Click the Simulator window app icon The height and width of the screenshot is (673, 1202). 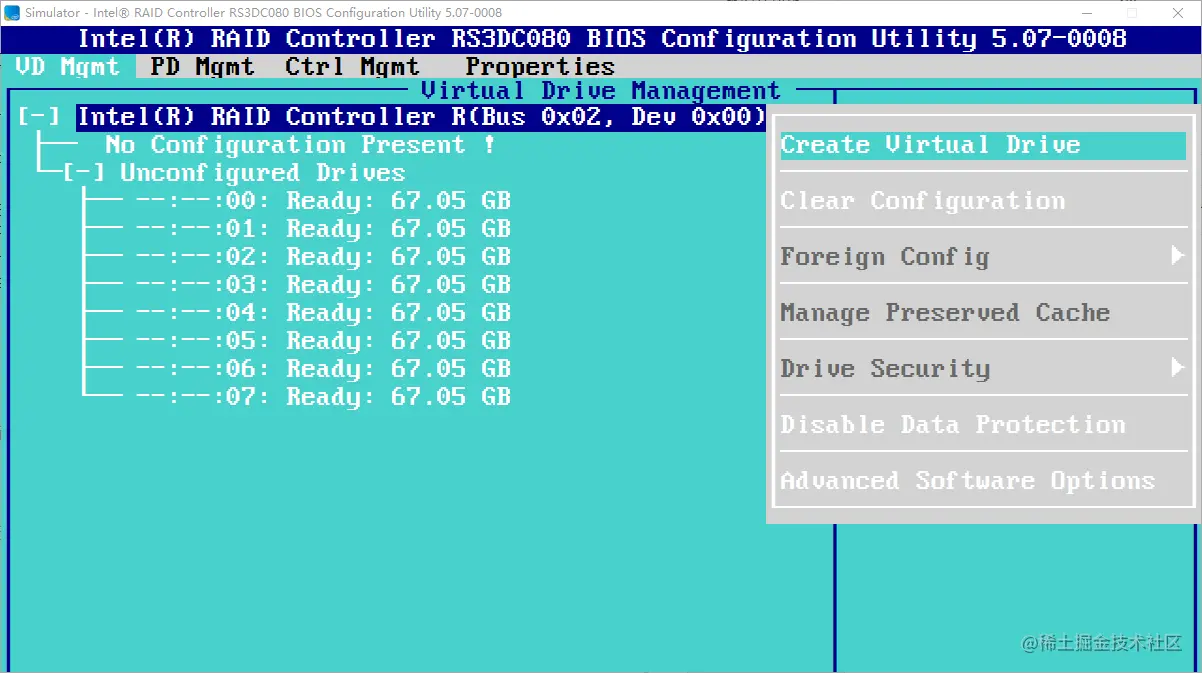click(x=12, y=13)
